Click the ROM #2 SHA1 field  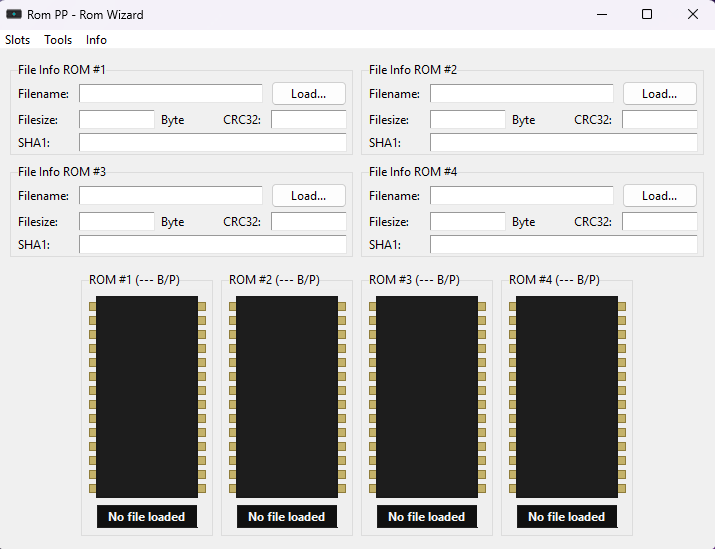564,143
